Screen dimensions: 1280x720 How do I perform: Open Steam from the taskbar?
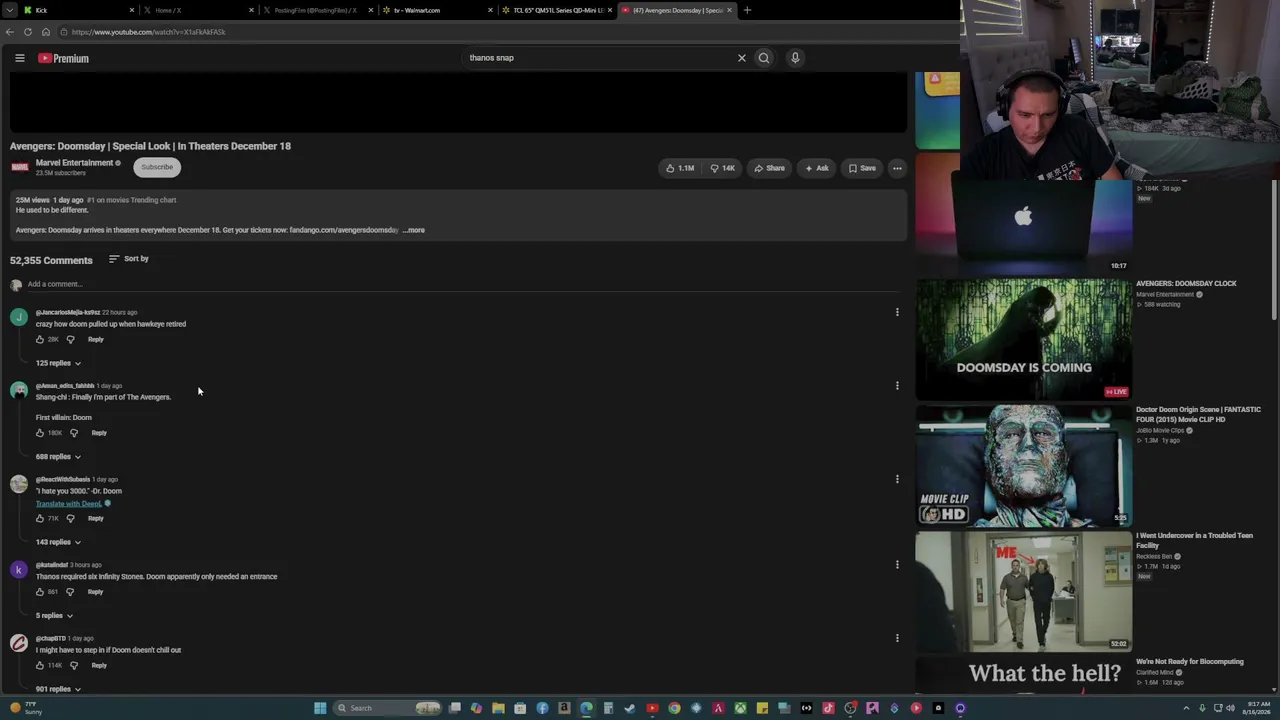point(630,708)
